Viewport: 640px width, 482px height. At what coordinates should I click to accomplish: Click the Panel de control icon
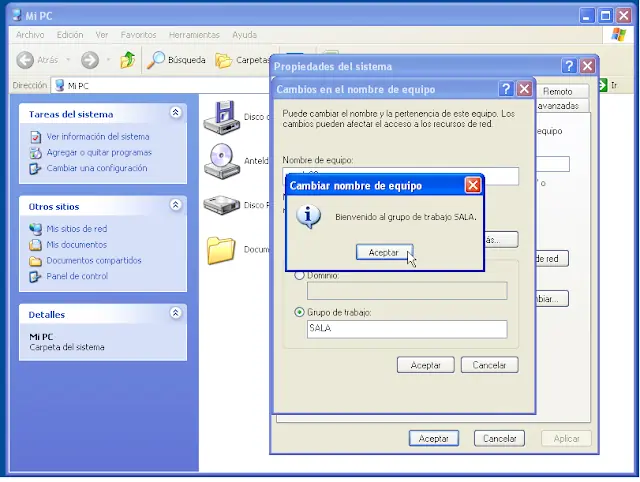[36, 277]
